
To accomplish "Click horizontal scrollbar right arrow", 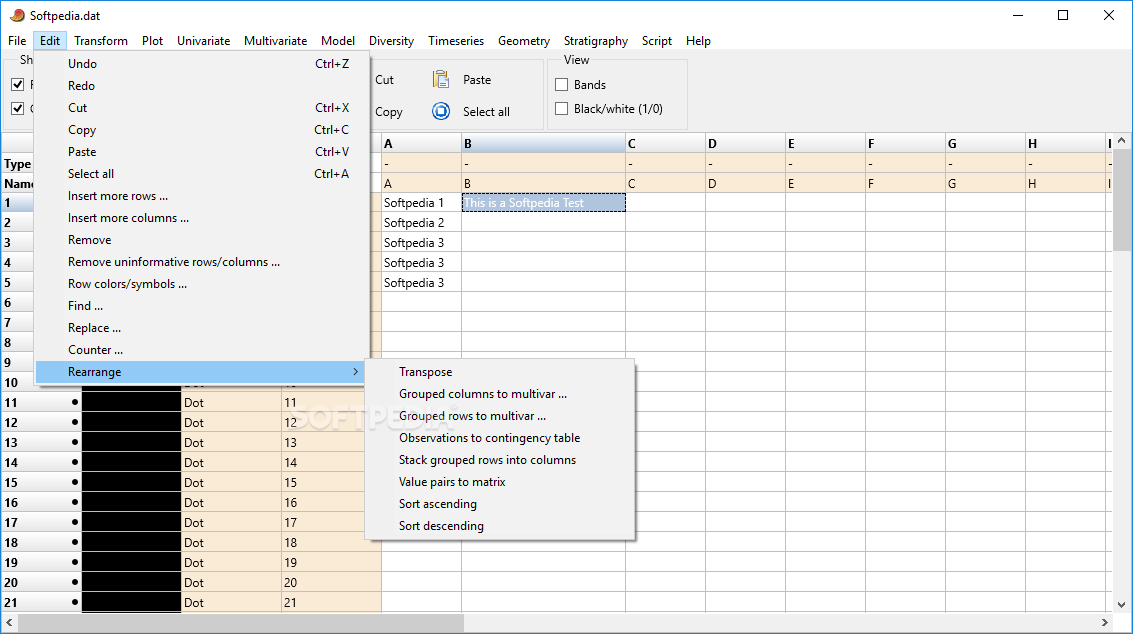I will tap(1105, 622).
